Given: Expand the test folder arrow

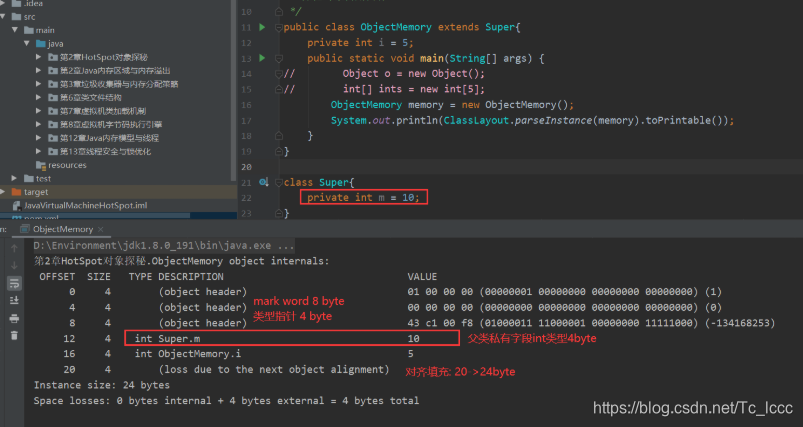Looking at the screenshot, I should pyautogui.click(x=14, y=178).
